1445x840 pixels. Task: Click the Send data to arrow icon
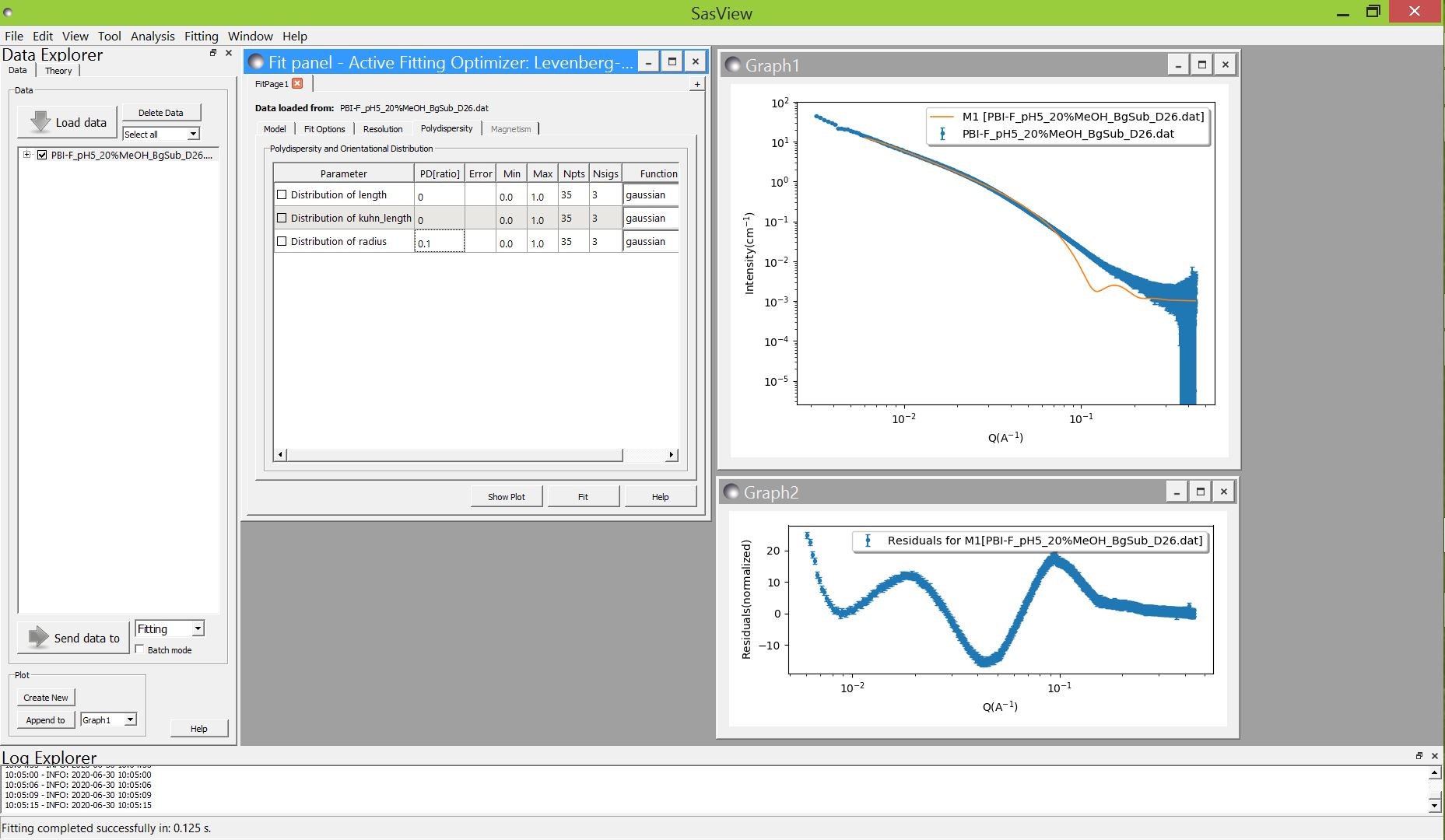pyautogui.click(x=38, y=637)
